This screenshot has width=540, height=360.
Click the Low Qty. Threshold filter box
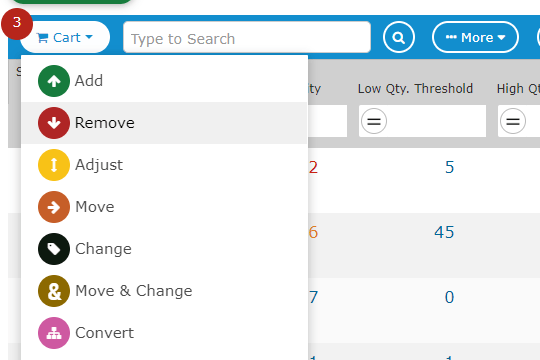pos(422,121)
